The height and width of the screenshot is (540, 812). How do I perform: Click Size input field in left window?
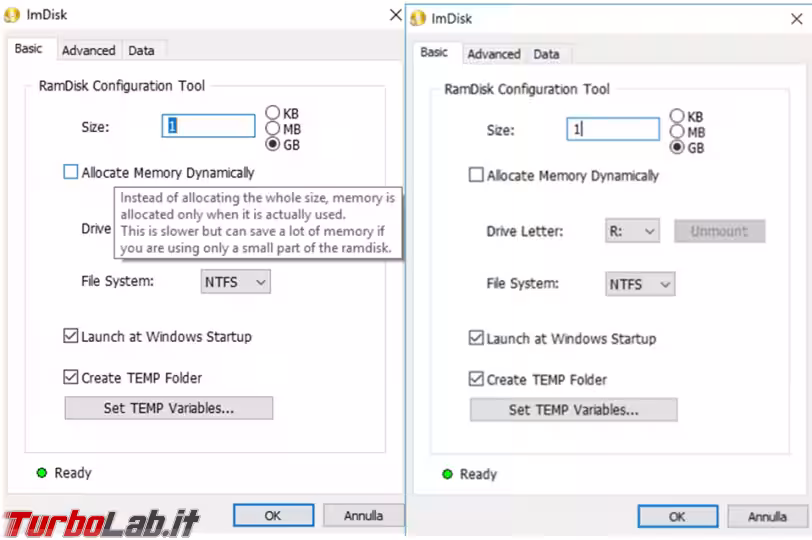pyautogui.click(x=208, y=126)
